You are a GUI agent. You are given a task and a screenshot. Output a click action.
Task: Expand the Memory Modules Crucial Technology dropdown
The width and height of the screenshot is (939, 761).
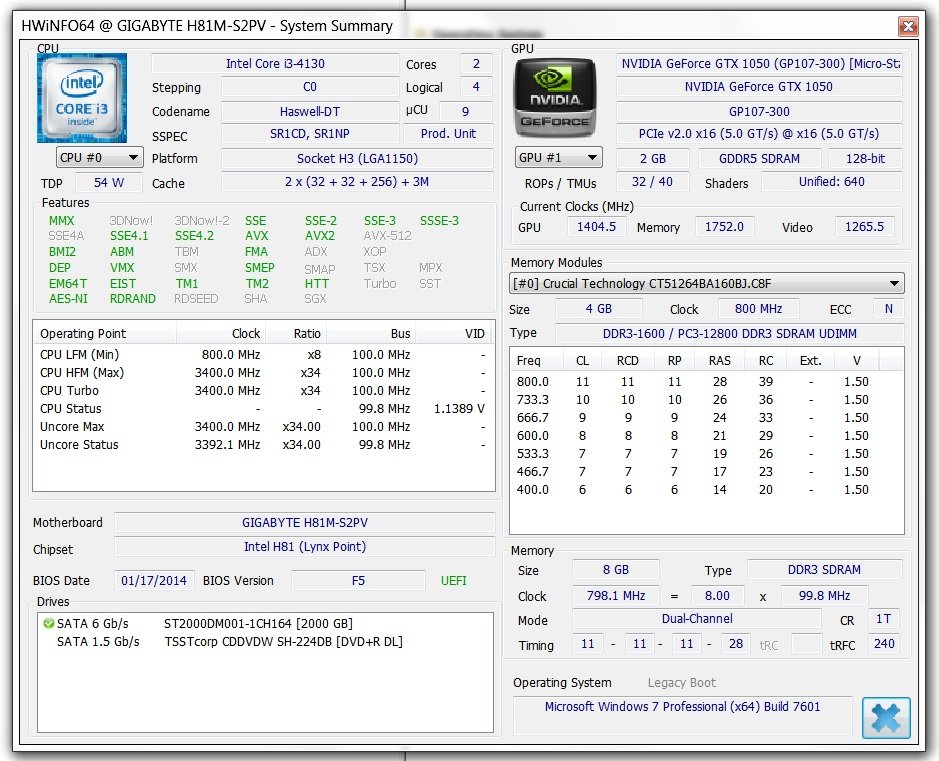(x=706, y=283)
